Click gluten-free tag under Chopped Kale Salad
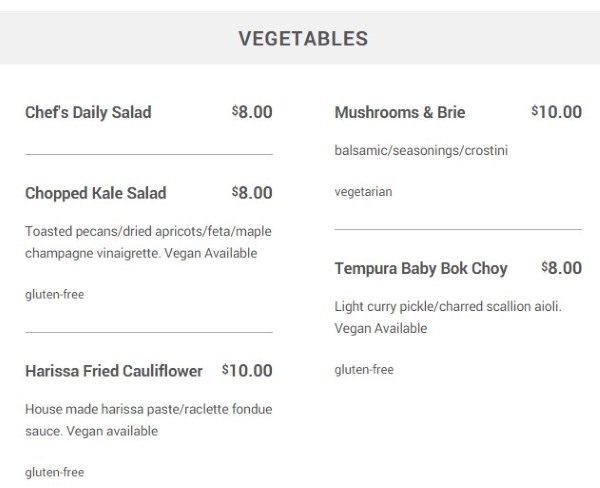 [55, 294]
